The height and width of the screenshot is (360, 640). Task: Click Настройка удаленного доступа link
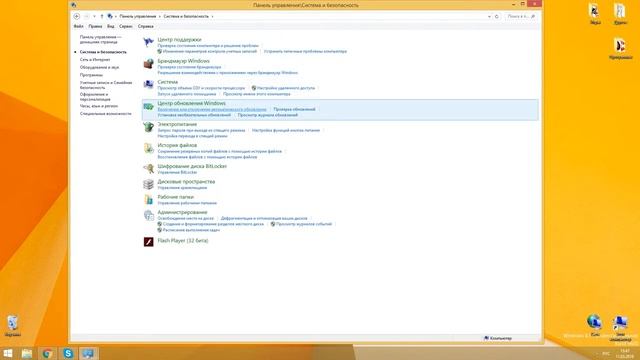pyautogui.click(x=286, y=88)
